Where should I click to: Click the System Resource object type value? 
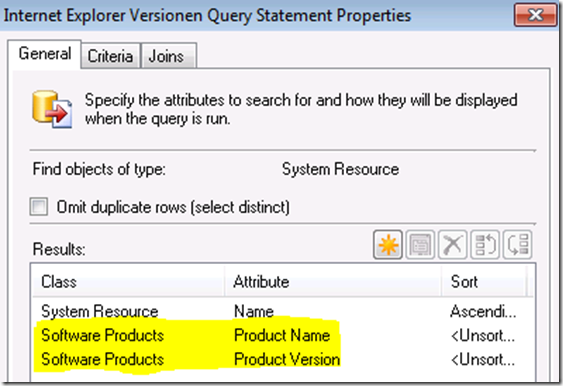pos(340,169)
